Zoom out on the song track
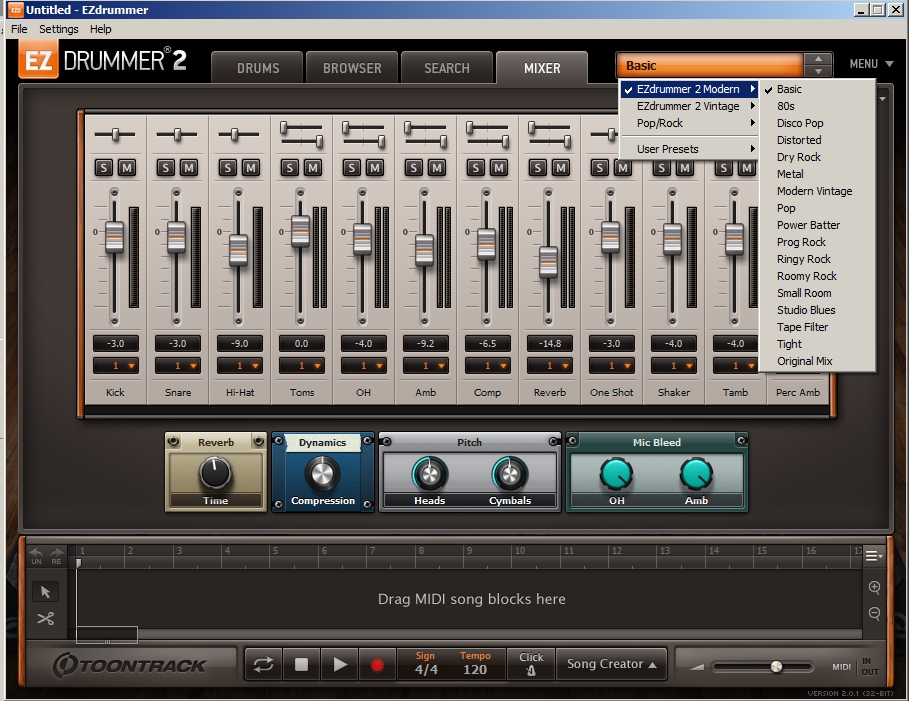The height and width of the screenshot is (701, 909). click(874, 613)
